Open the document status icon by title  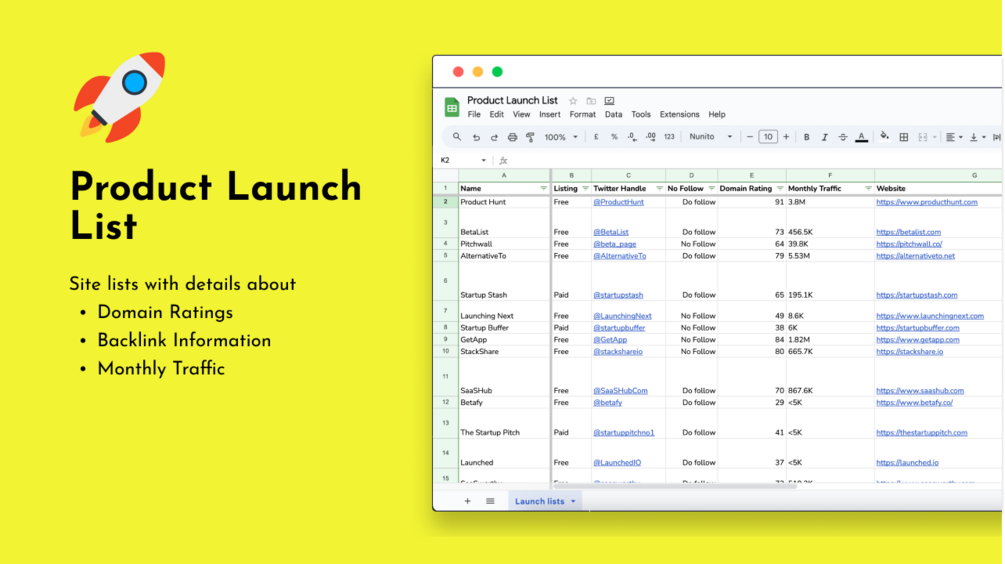610,101
